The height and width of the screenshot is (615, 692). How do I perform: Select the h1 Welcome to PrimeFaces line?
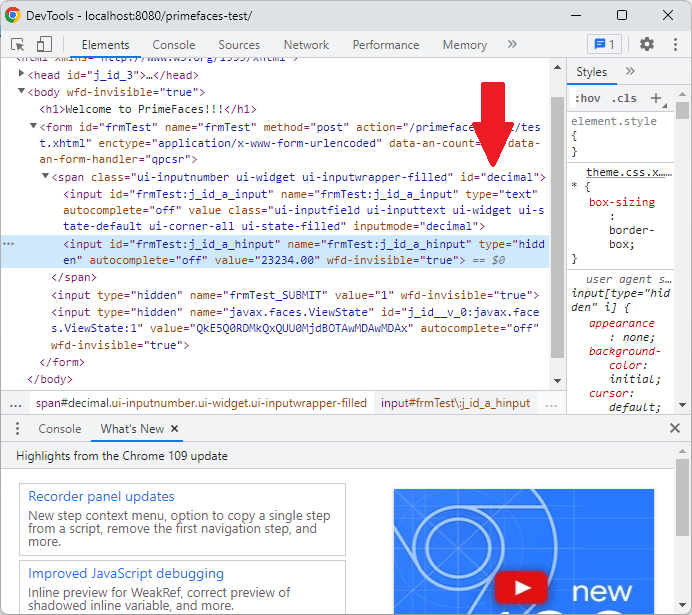pyautogui.click(x=148, y=109)
